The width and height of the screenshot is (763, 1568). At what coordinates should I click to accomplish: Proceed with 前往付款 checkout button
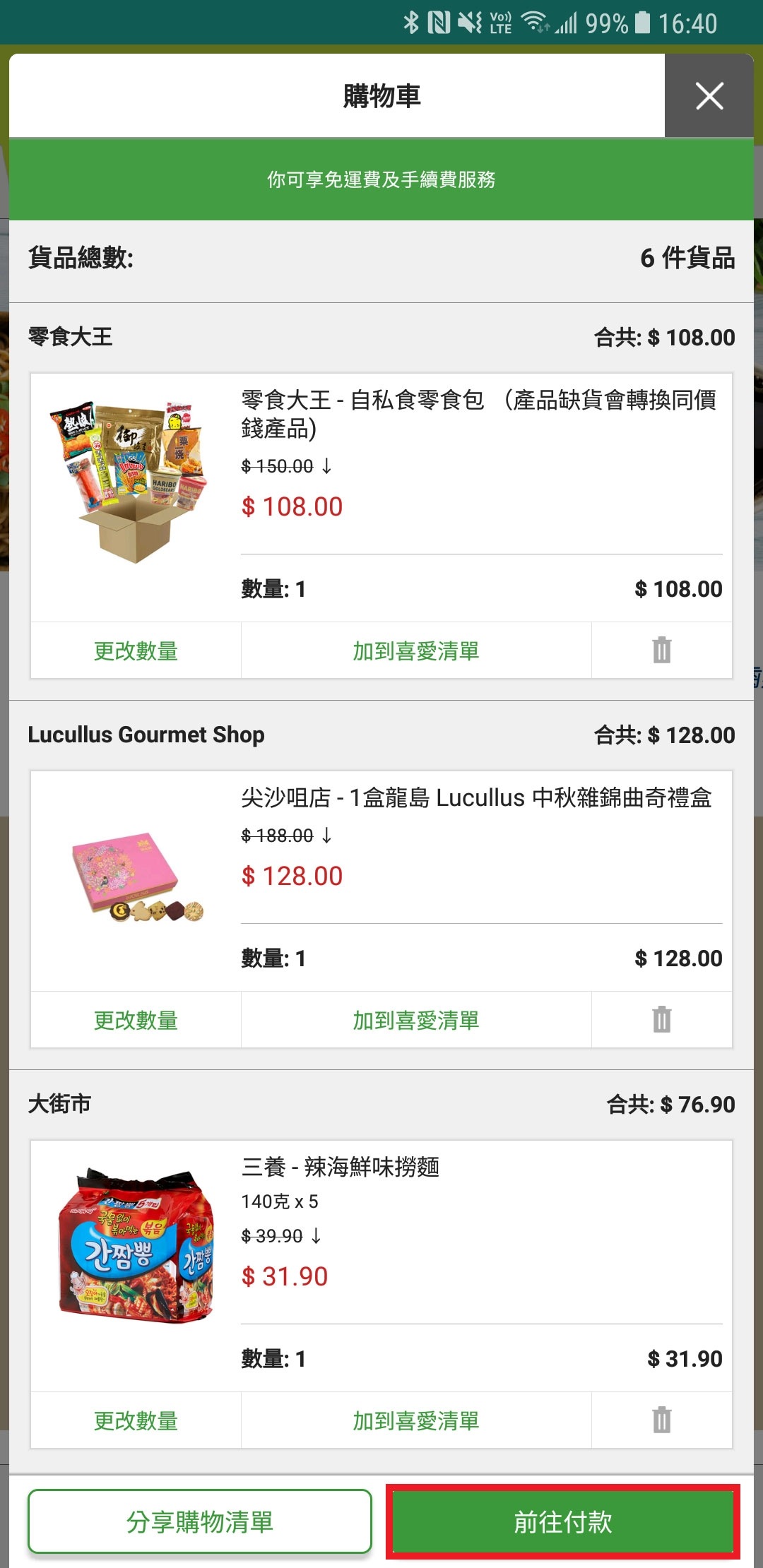(x=563, y=1521)
